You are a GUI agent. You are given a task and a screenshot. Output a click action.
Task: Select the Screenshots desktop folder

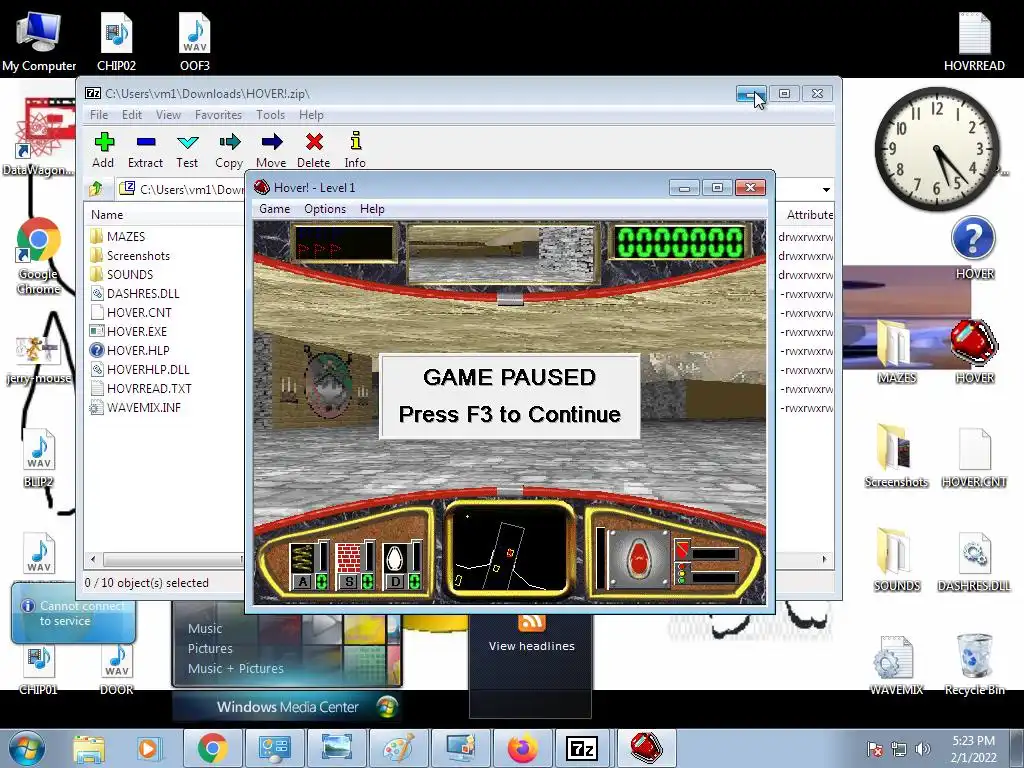point(897,456)
